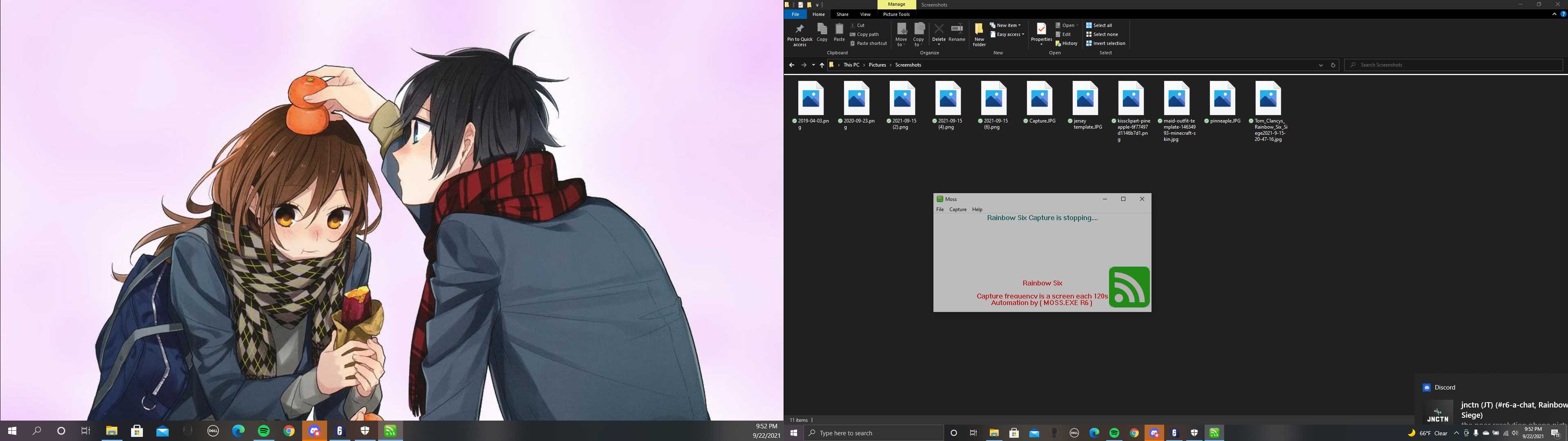Open Rainbow Six icon on taskbar with search box

[1174, 433]
